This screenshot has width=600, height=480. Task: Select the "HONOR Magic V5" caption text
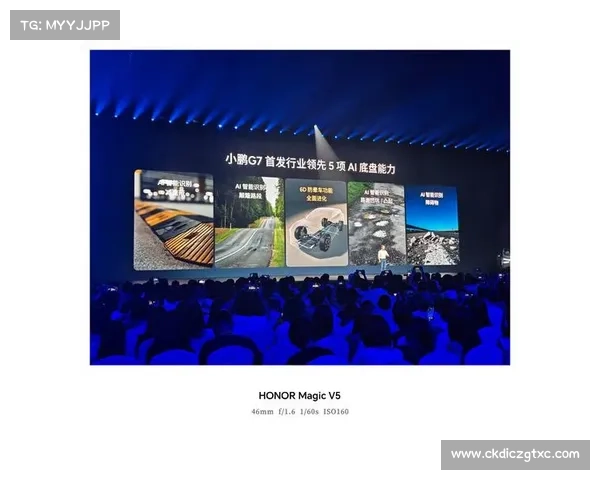[300, 395]
